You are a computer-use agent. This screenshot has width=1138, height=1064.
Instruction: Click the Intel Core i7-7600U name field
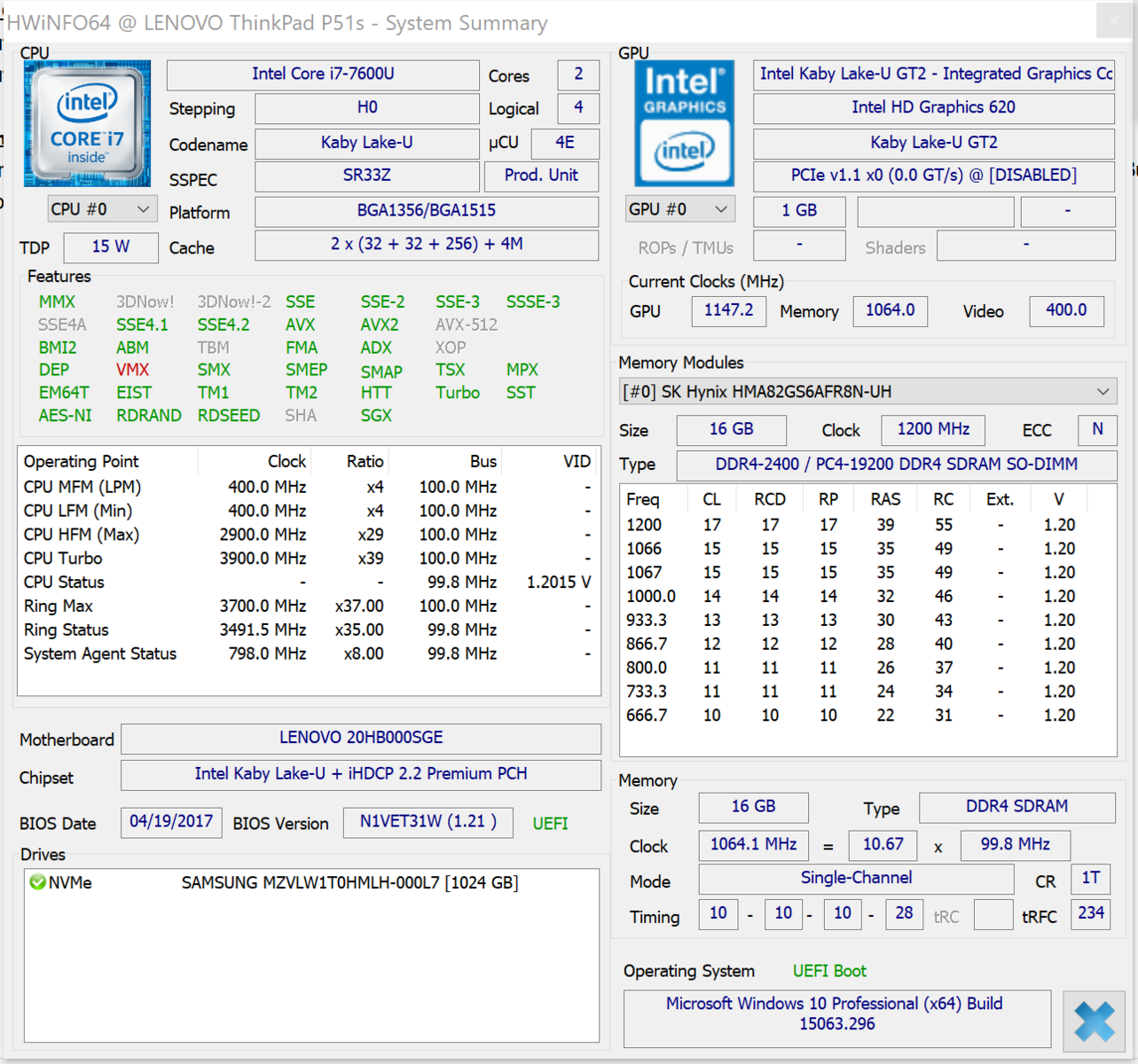[323, 74]
